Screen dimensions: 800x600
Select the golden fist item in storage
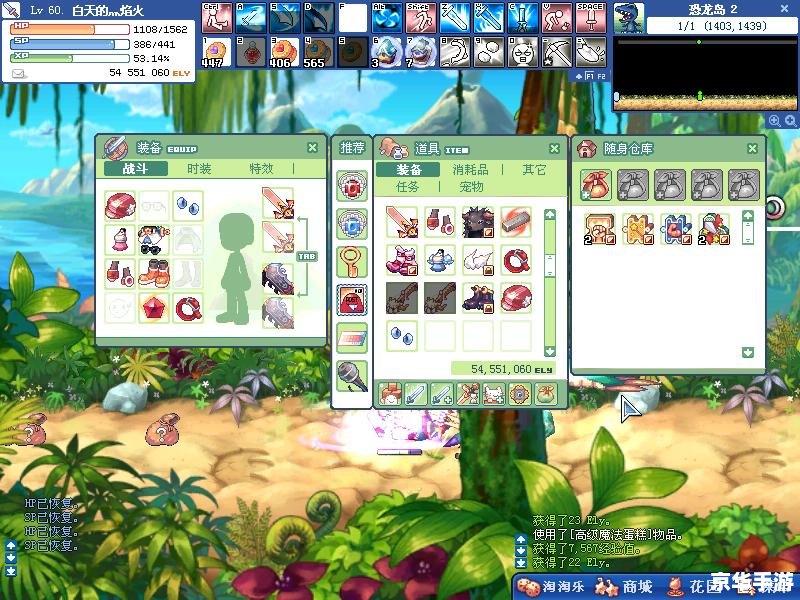pos(599,229)
